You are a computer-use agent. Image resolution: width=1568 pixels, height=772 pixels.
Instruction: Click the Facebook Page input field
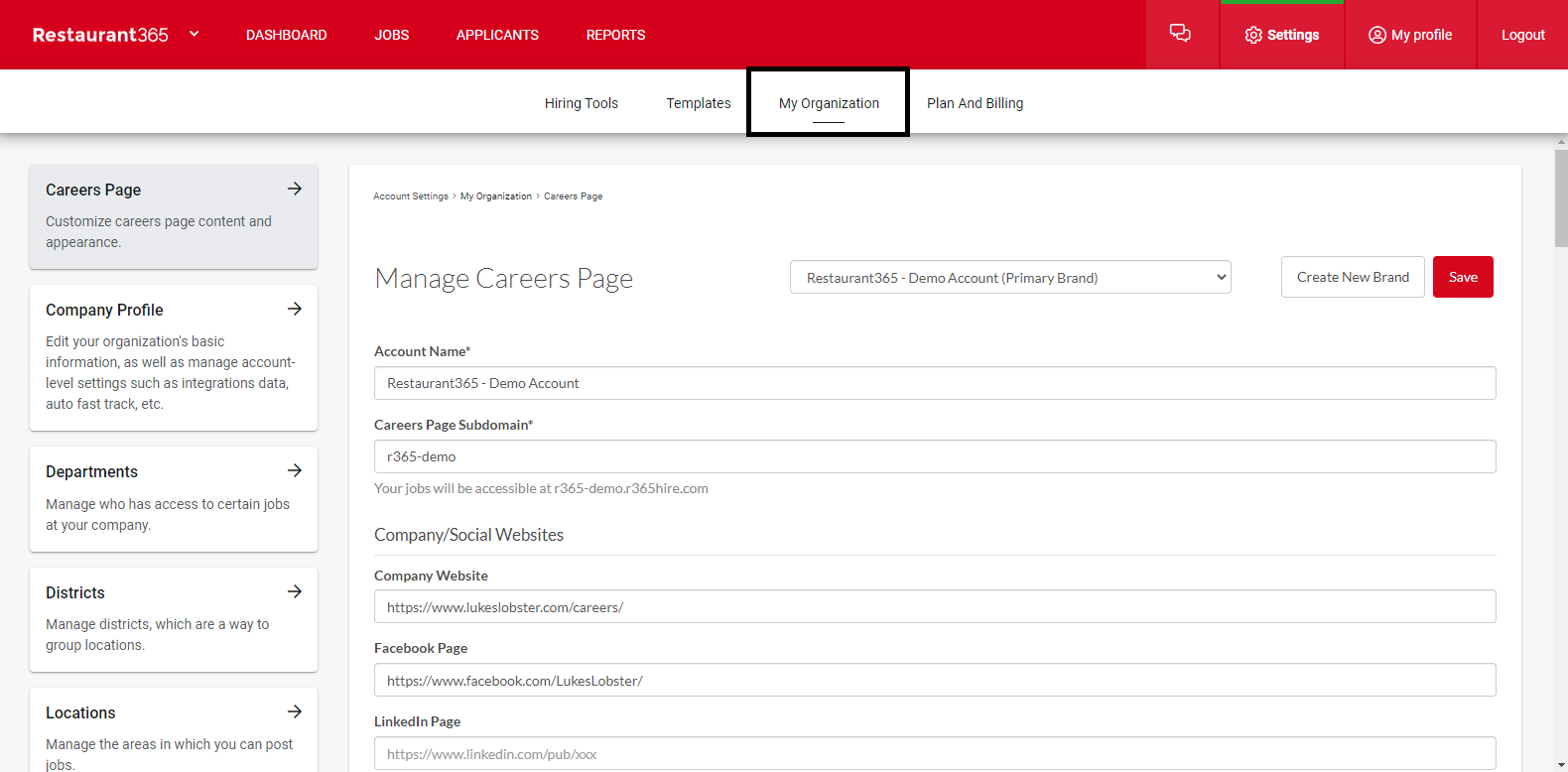[x=935, y=680]
